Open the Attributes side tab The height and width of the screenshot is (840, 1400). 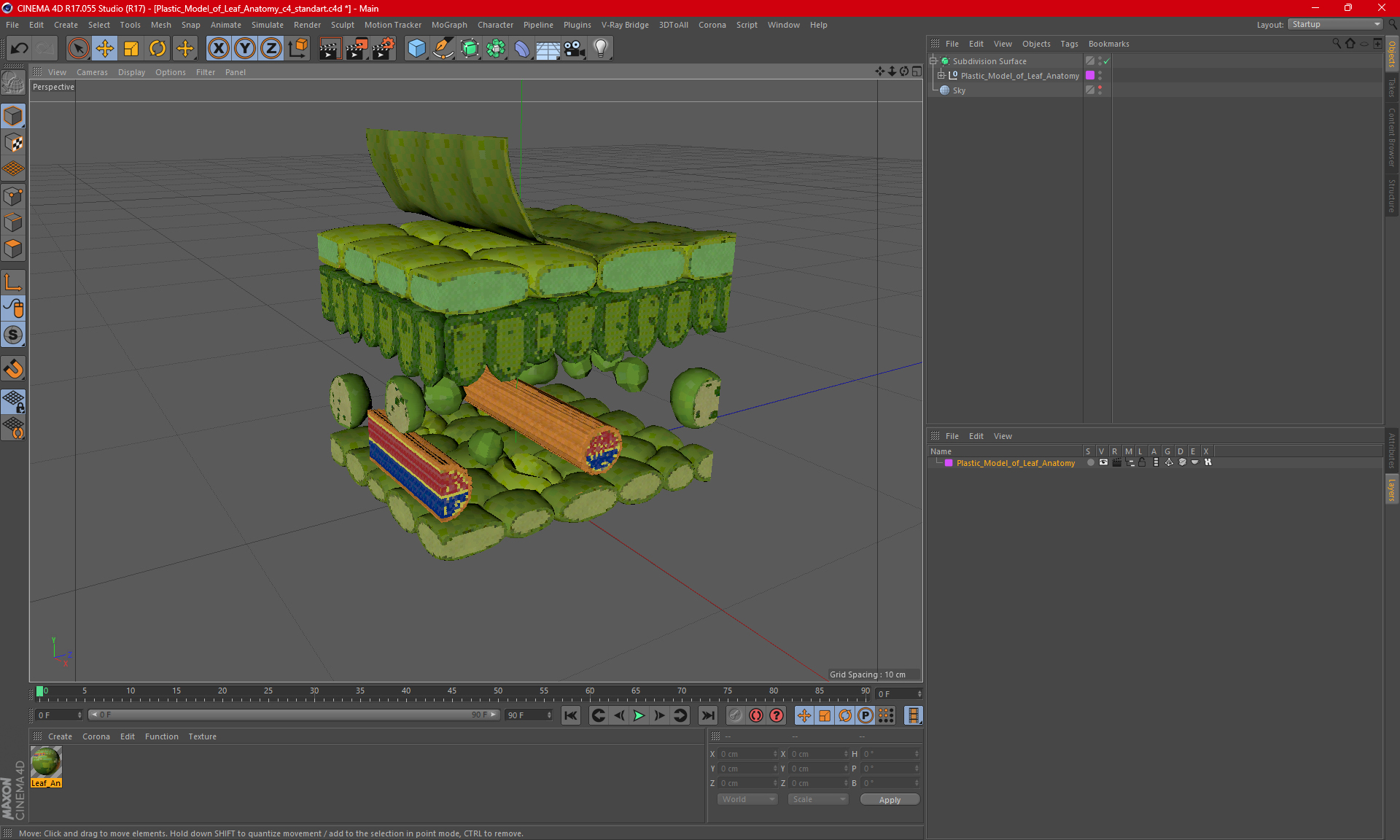(1391, 451)
